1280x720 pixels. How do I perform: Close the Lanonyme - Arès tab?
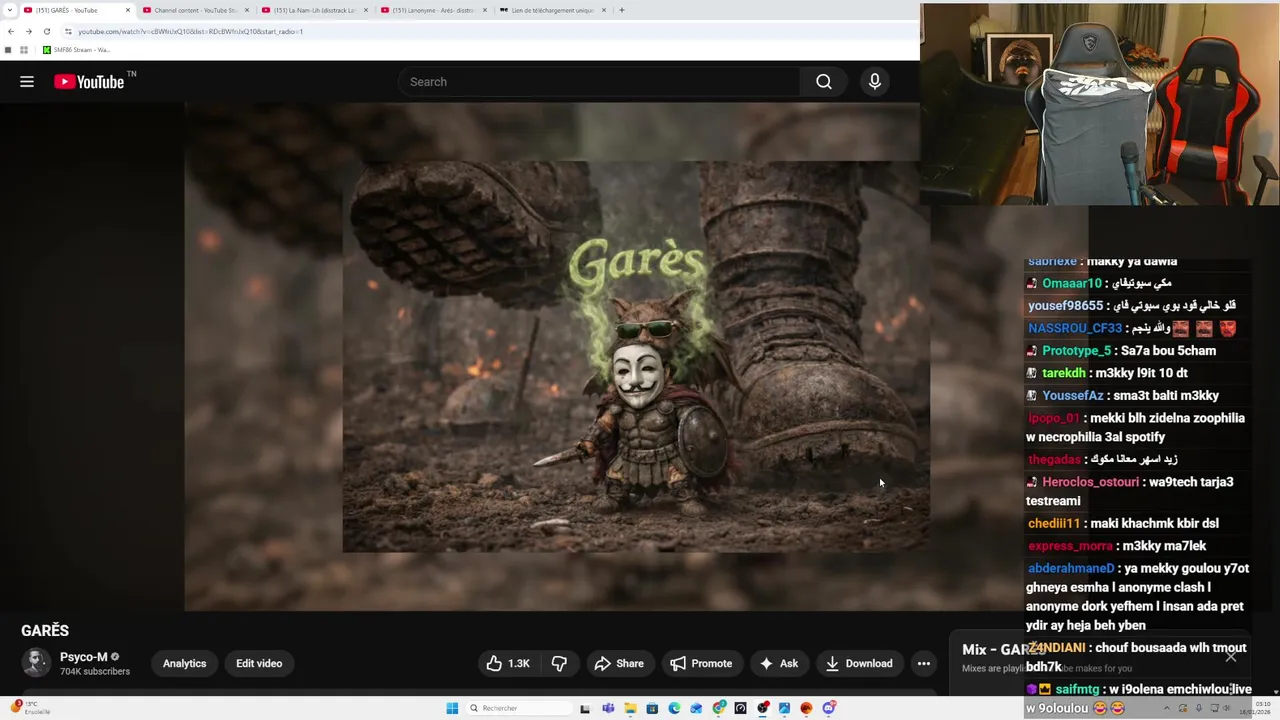point(485,10)
